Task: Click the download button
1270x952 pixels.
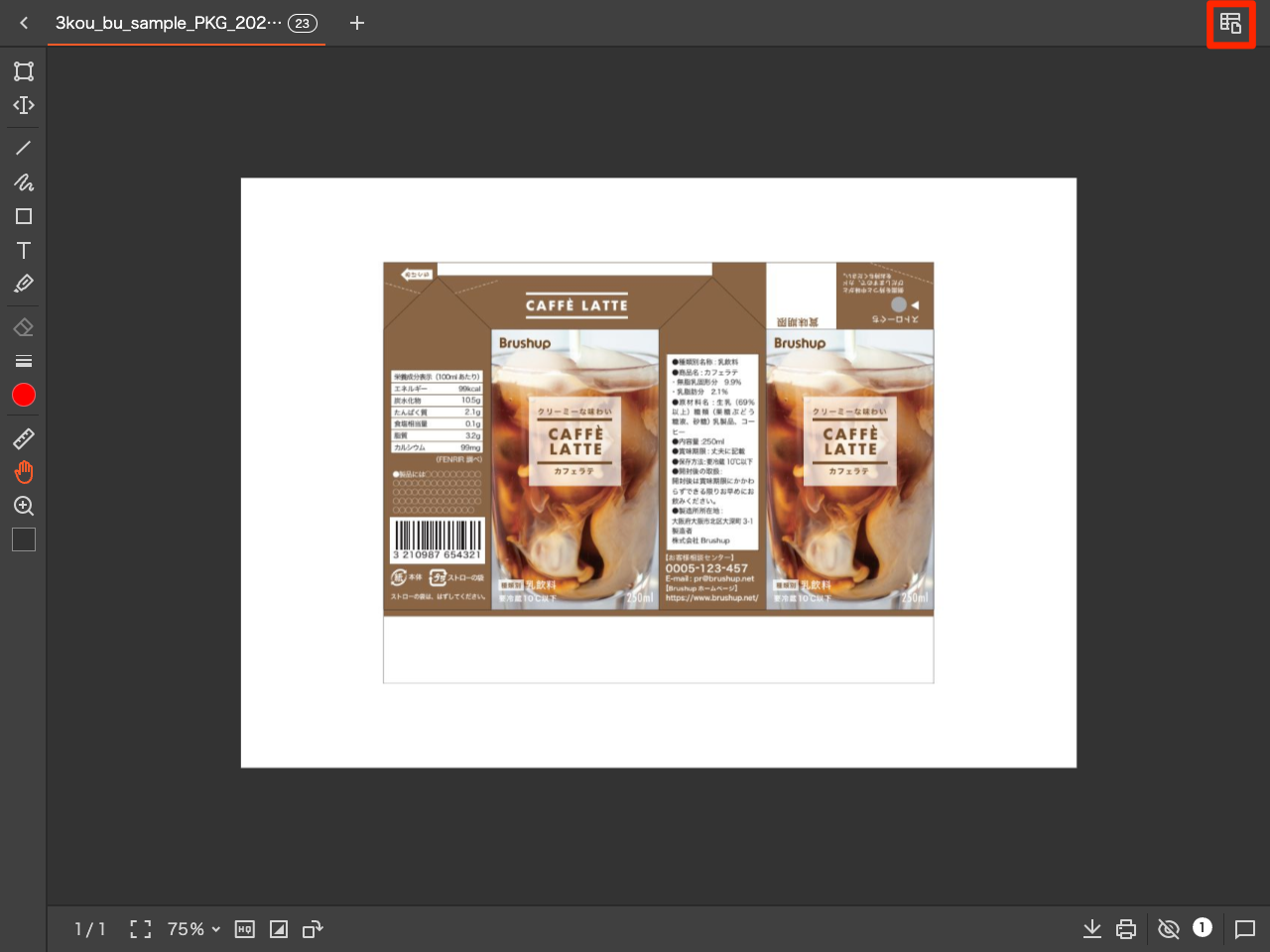Action: point(1092,929)
